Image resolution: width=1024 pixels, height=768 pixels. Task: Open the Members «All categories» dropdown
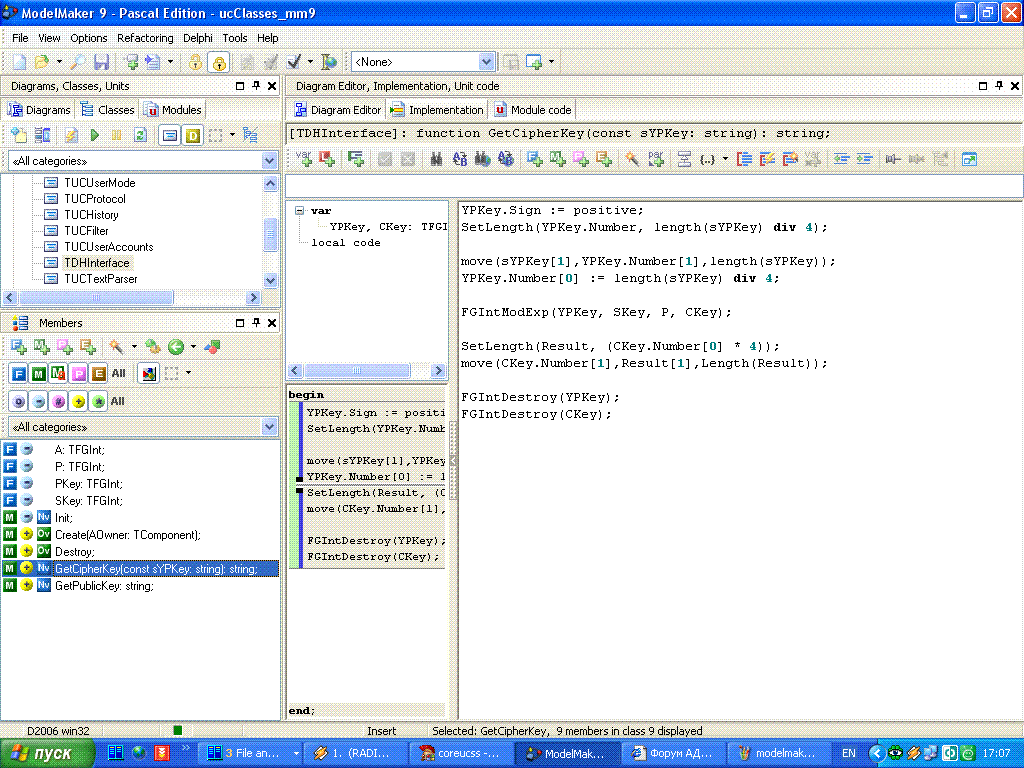[269, 427]
